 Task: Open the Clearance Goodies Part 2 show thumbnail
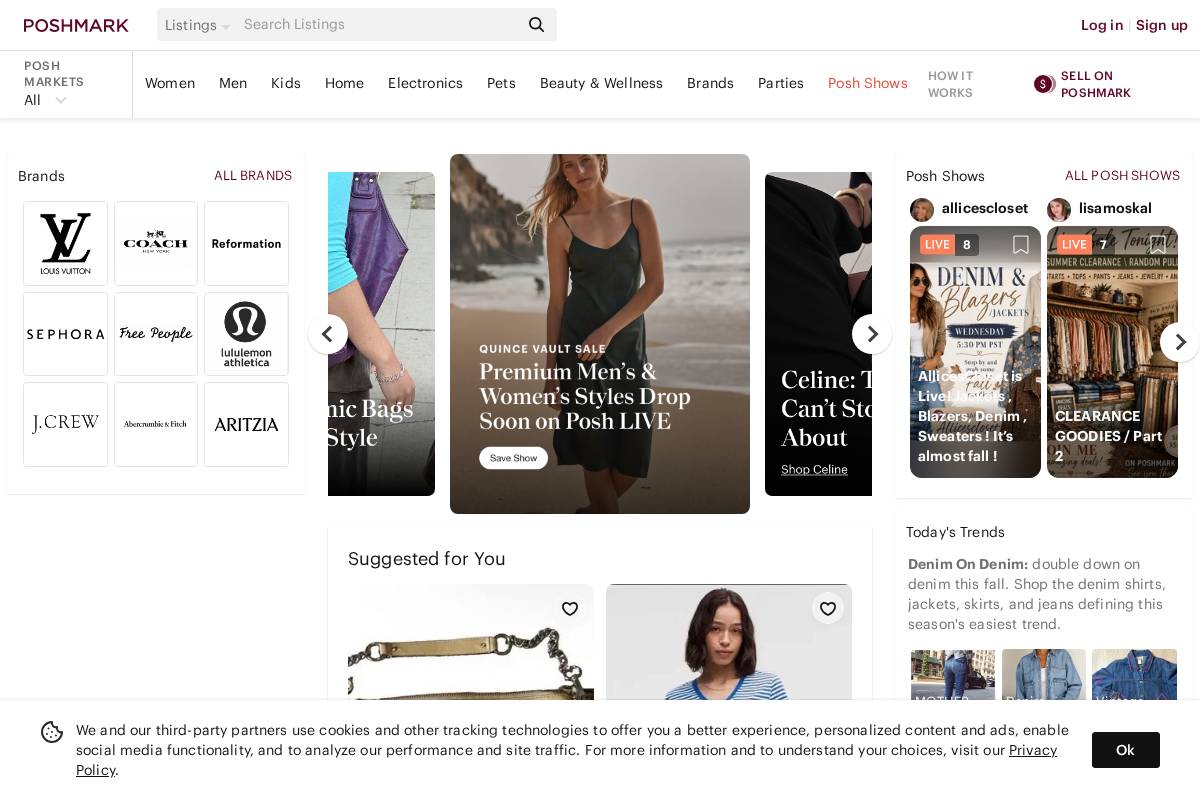[1112, 352]
